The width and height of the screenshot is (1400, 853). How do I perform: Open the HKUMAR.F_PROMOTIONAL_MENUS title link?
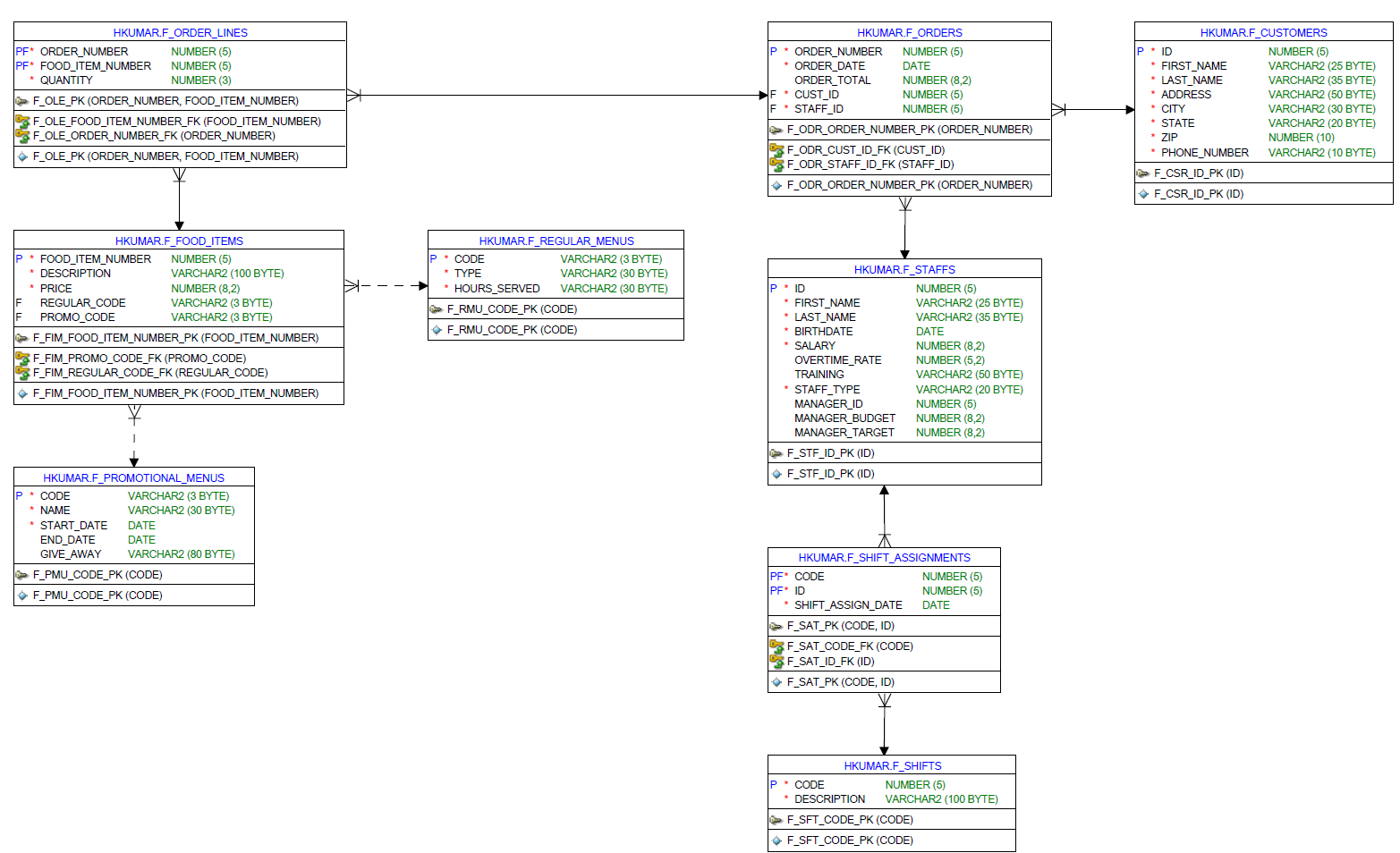133,477
